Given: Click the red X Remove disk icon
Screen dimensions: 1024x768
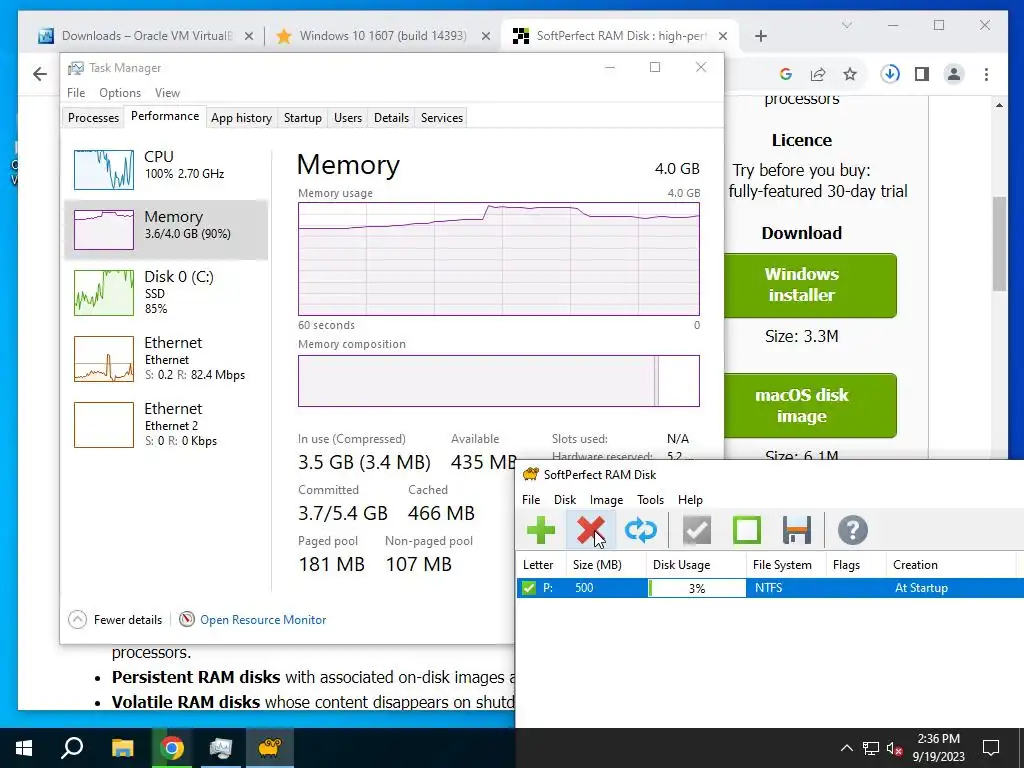Looking at the screenshot, I should point(590,530).
